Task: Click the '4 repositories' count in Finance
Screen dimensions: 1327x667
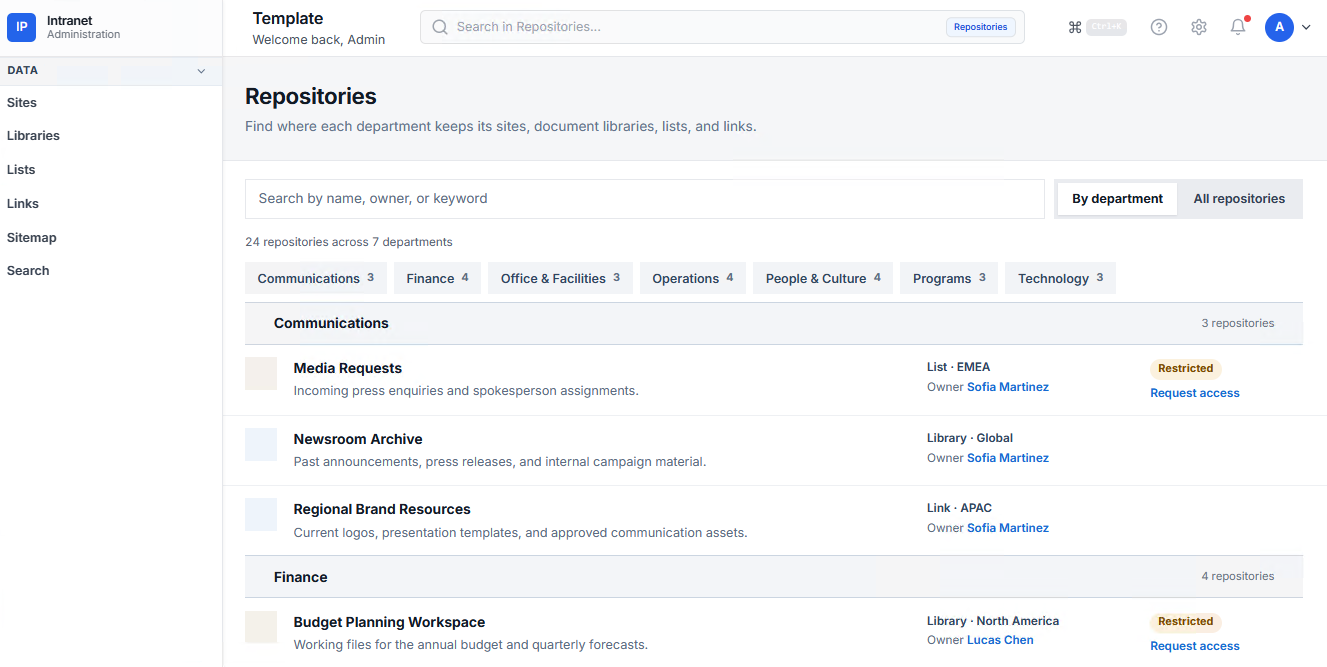Action: [1238, 576]
